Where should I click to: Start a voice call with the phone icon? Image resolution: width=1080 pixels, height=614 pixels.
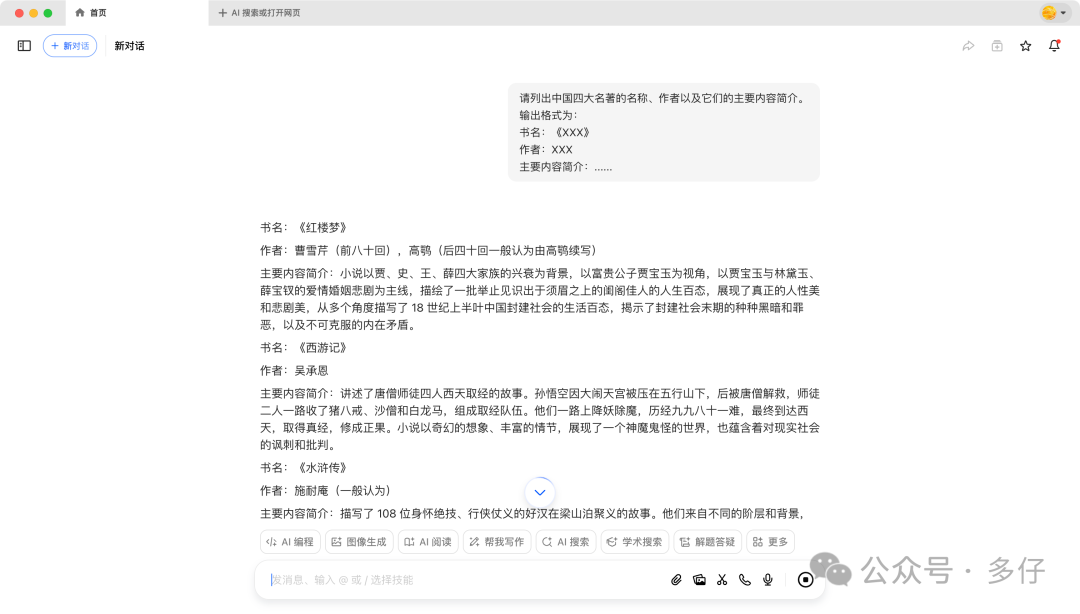[x=745, y=580]
